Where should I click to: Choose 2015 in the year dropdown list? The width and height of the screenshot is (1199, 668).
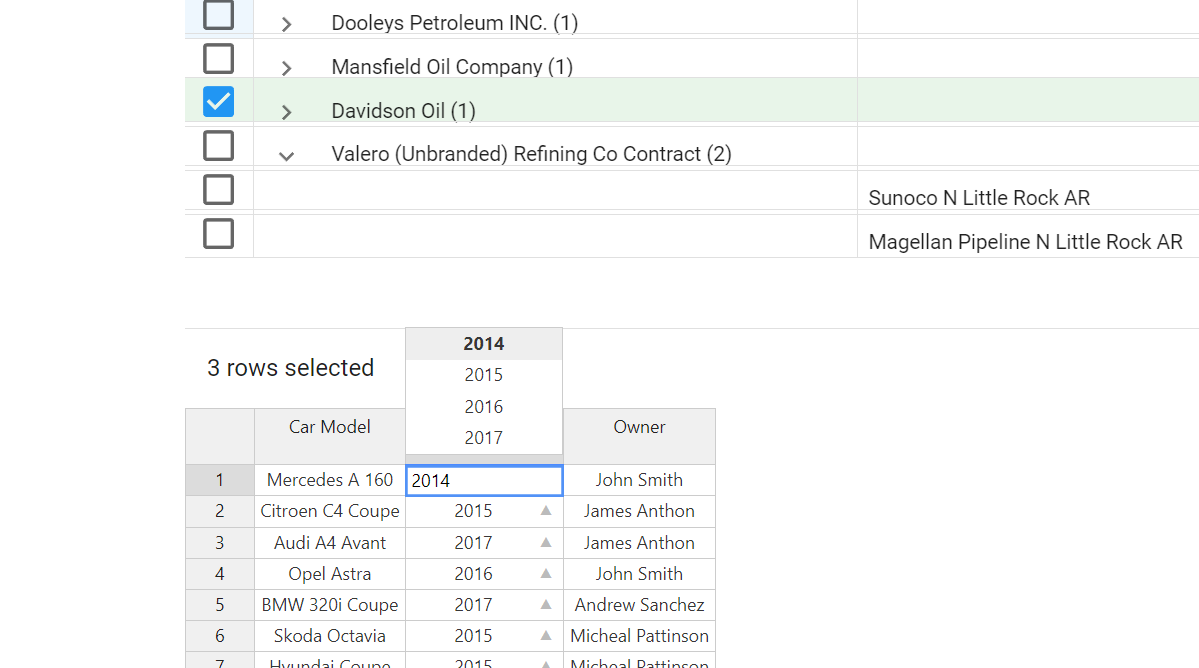click(484, 375)
